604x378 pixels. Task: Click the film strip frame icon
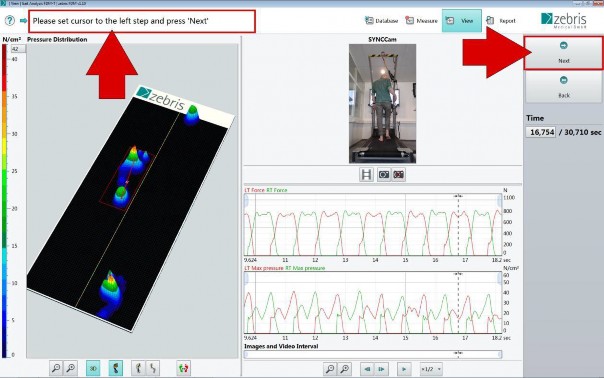click(366, 175)
